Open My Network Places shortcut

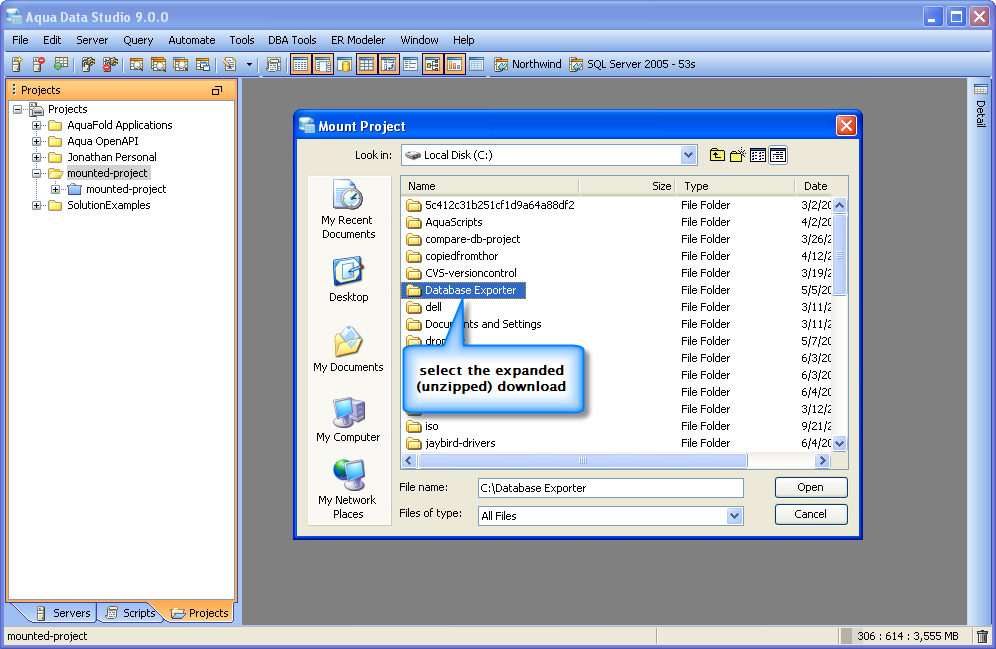(x=348, y=490)
